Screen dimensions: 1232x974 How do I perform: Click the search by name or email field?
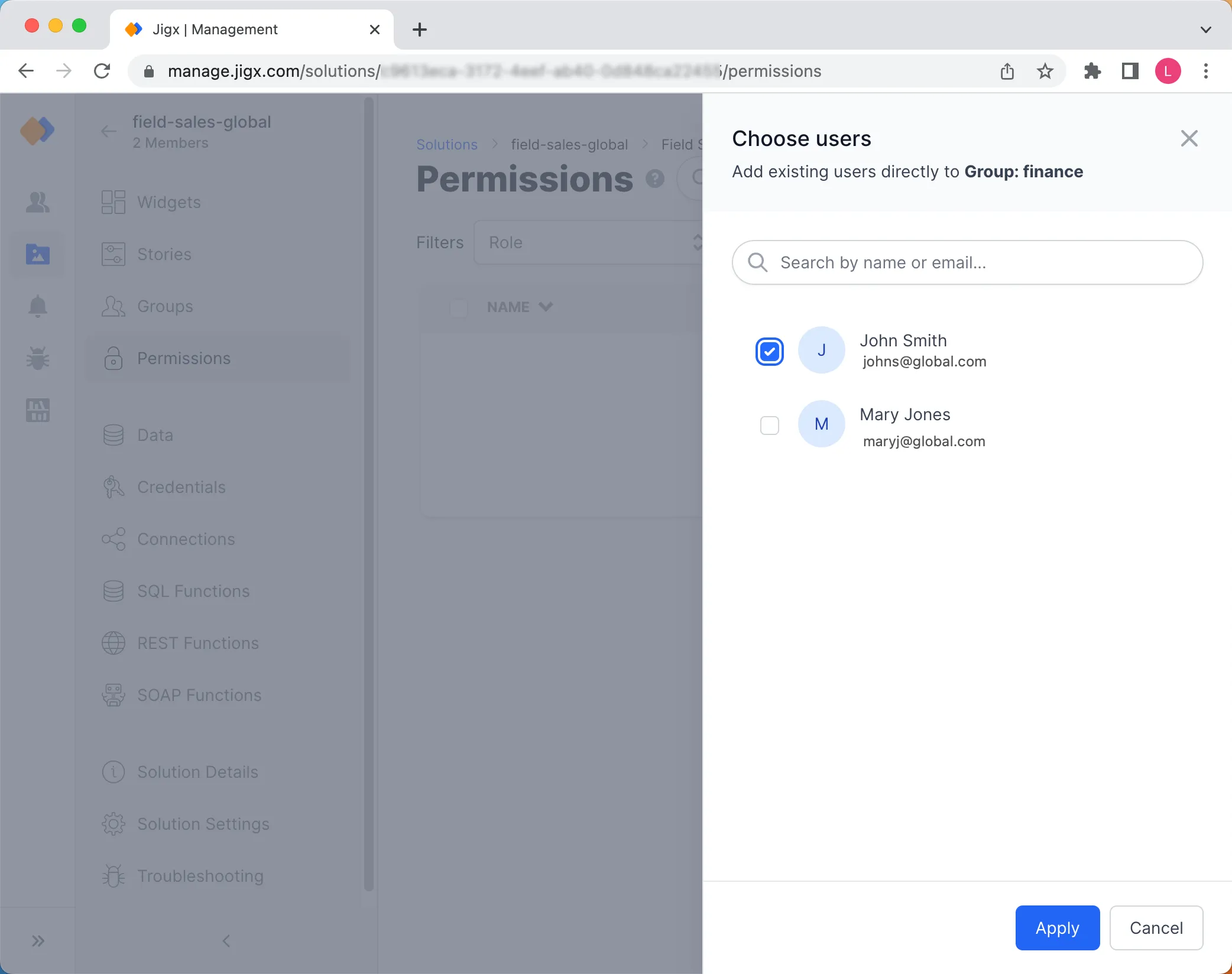pos(967,262)
